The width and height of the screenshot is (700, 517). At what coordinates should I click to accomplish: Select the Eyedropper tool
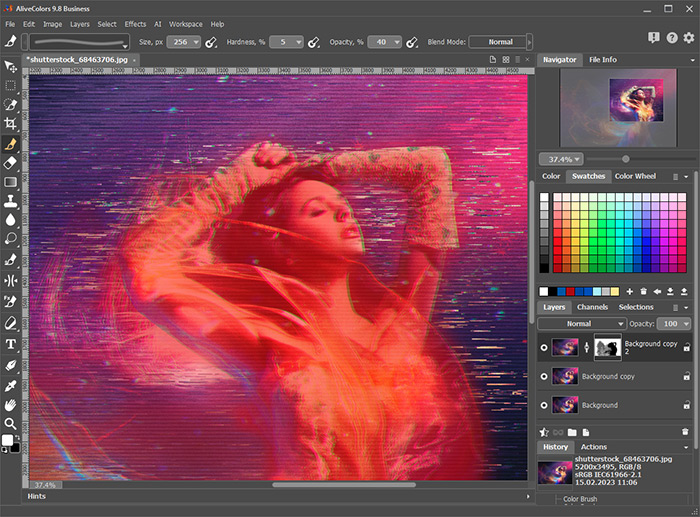coord(10,385)
